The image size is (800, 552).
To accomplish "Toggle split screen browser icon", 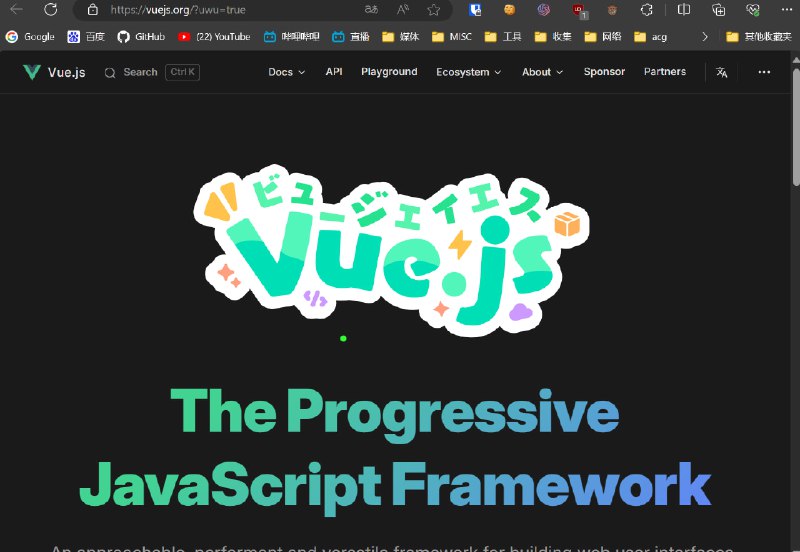I will point(684,9).
